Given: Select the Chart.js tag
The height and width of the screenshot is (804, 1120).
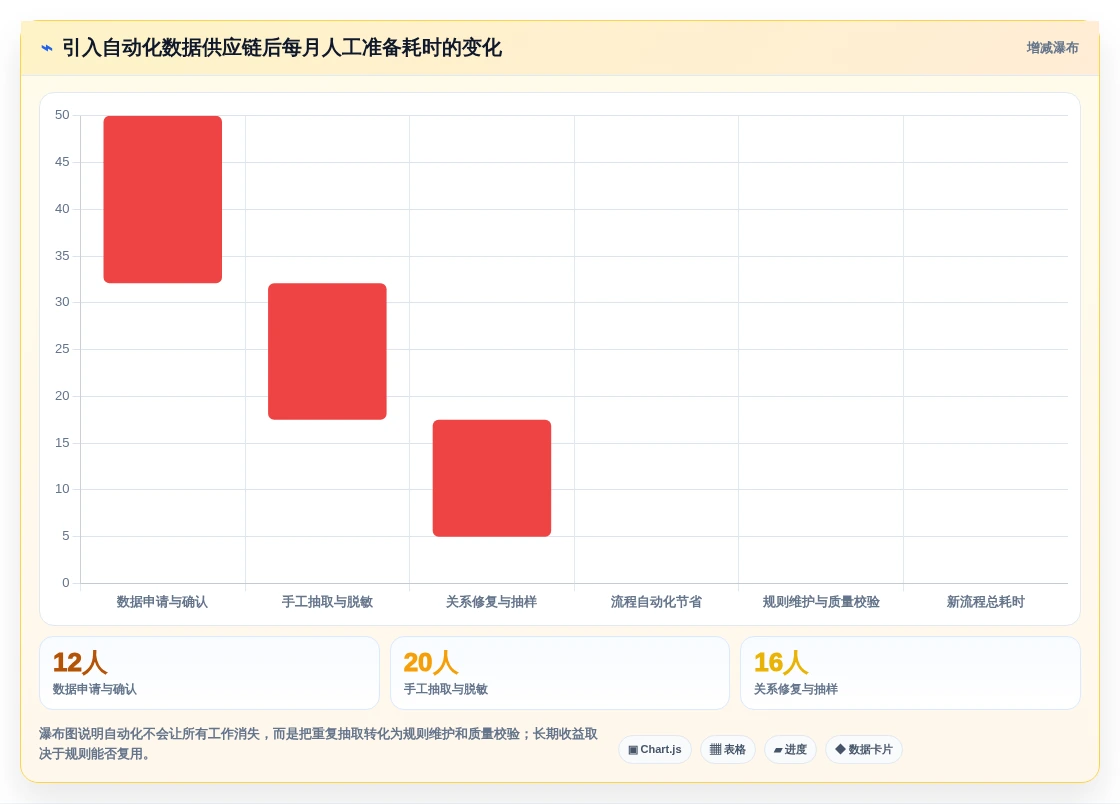Looking at the screenshot, I should (655, 750).
